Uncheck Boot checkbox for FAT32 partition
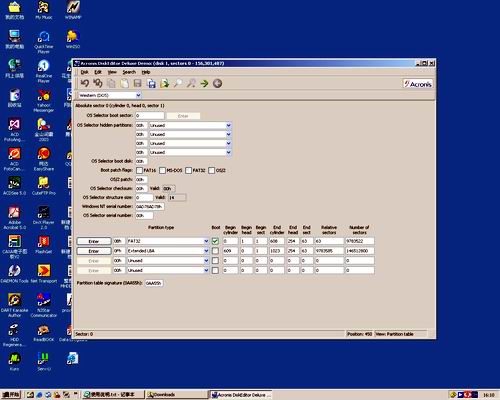Viewport: 500px width, 400px height. [215, 241]
